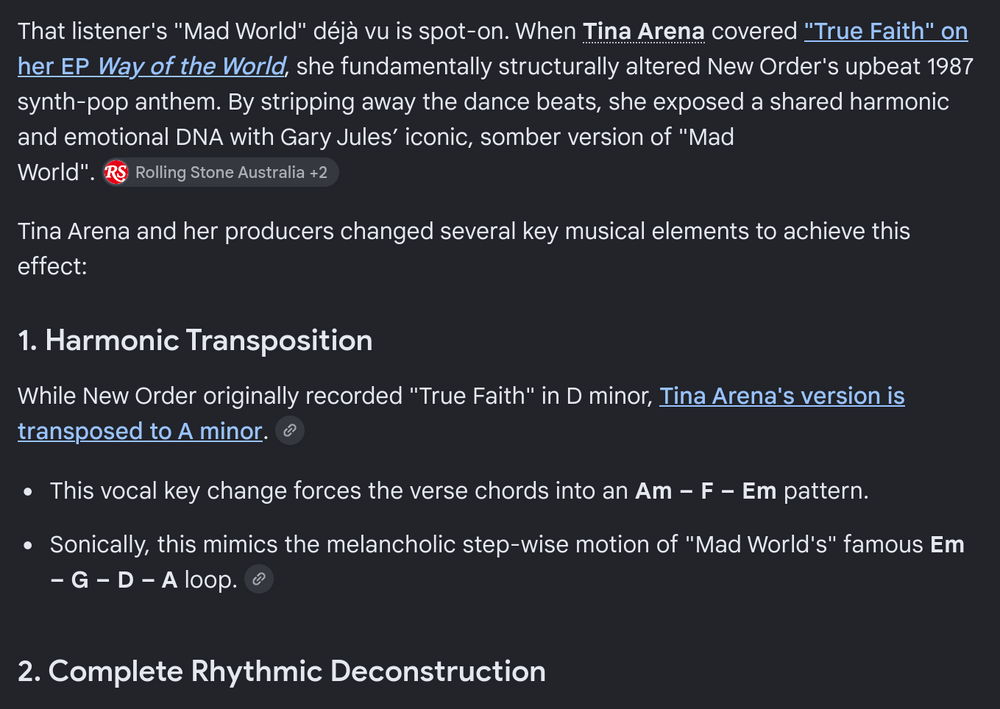Open the Rolling Stone Australia +2 source chip
This screenshot has height=709, width=1000.
(x=220, y=172)
